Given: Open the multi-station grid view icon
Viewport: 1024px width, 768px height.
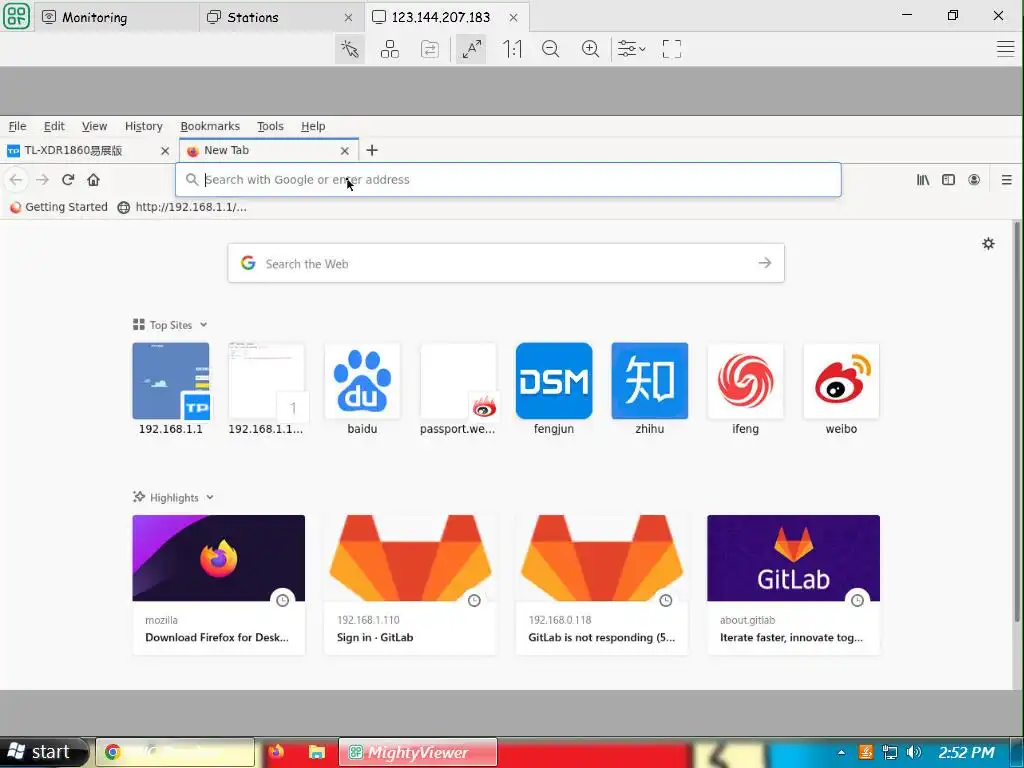Looking at the screenshot, I should [390, 49].
